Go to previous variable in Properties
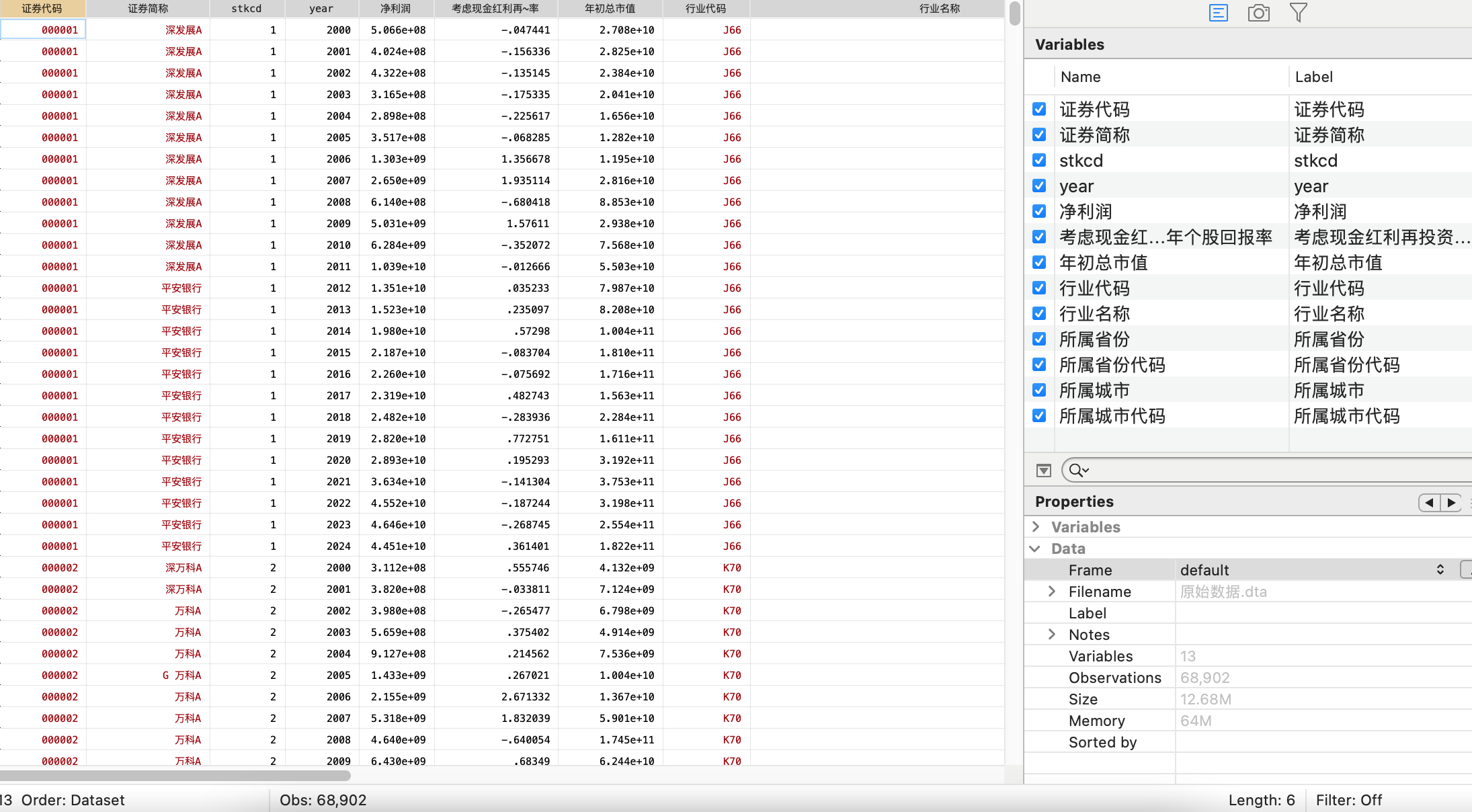Viewport: 1472px width, 812px height. tap(1429, 503)
